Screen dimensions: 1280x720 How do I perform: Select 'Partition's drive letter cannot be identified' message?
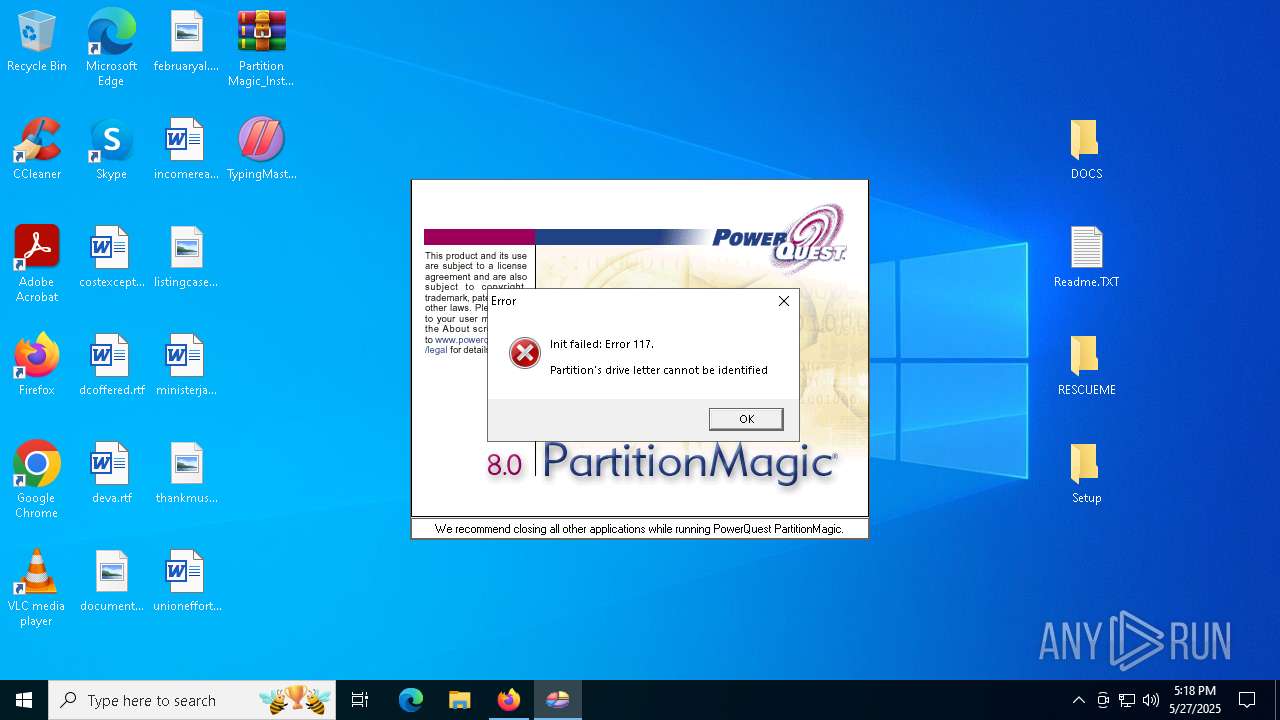[659, 370]
